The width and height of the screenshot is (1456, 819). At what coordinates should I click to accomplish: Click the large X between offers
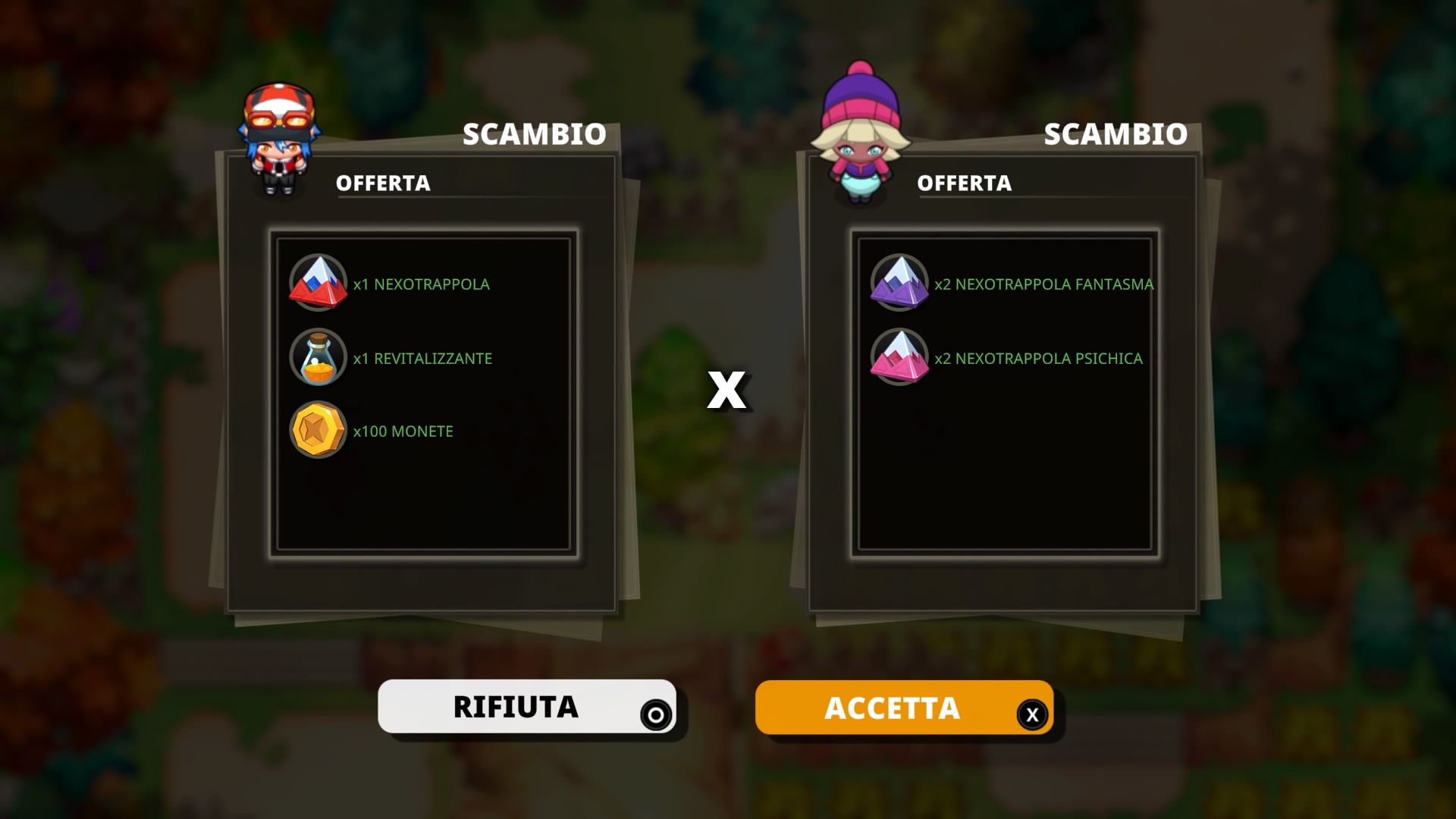click(x=726, y=391)
